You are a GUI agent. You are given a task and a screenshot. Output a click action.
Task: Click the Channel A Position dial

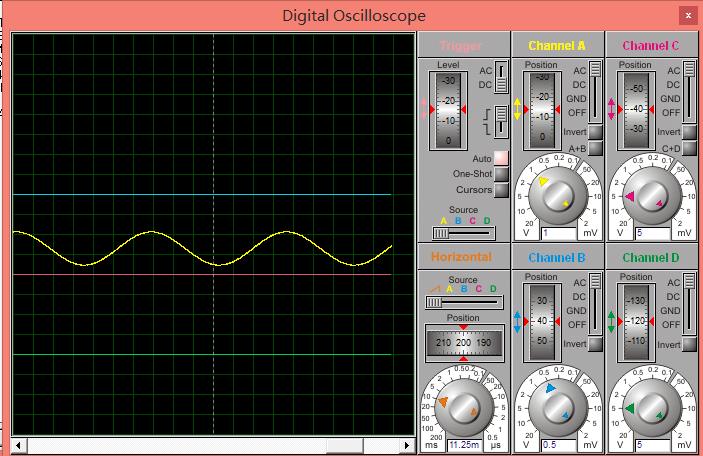pyautogui.click(x=542, y=110)
